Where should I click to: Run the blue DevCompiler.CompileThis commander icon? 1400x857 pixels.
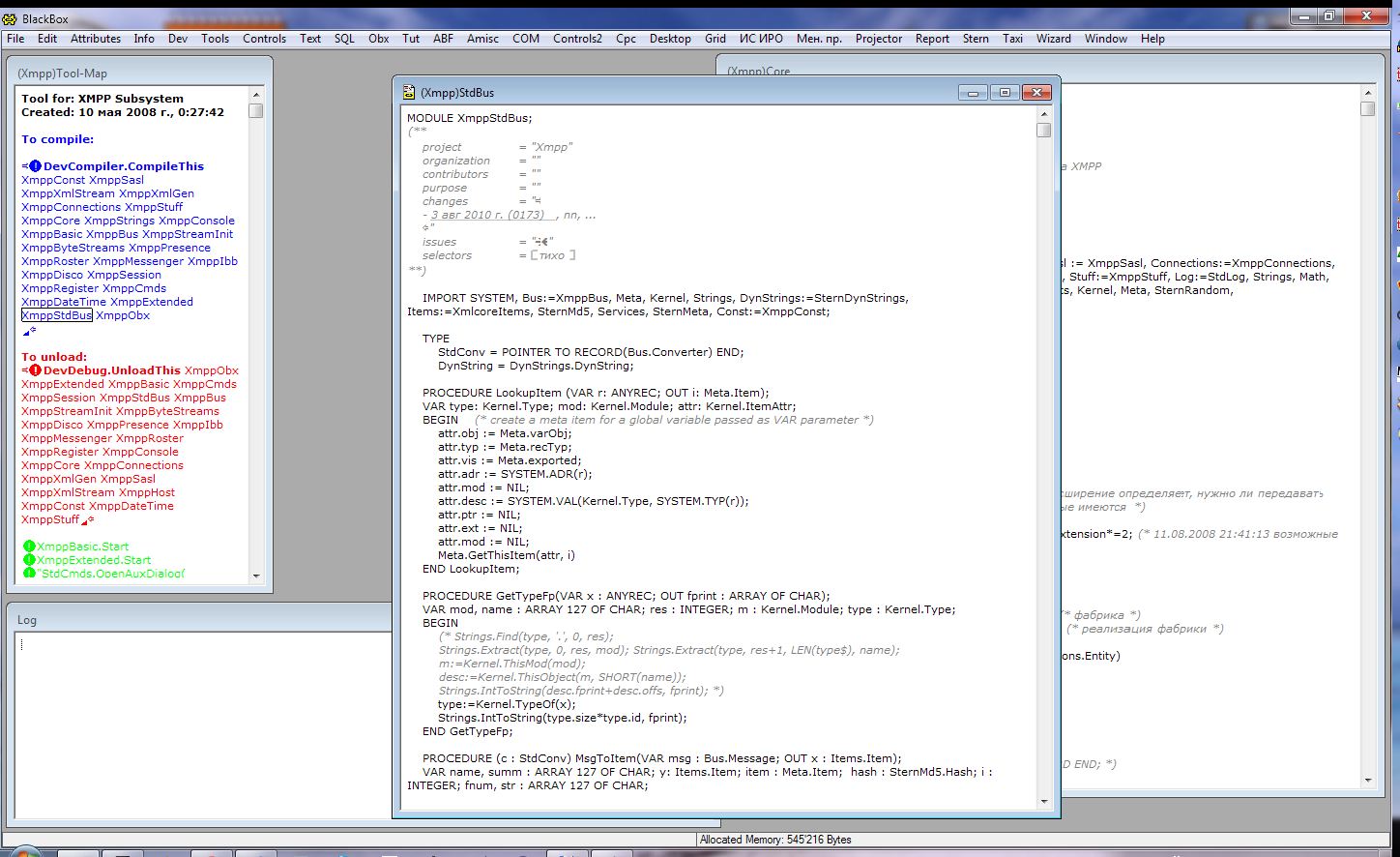tap(35, 166)
